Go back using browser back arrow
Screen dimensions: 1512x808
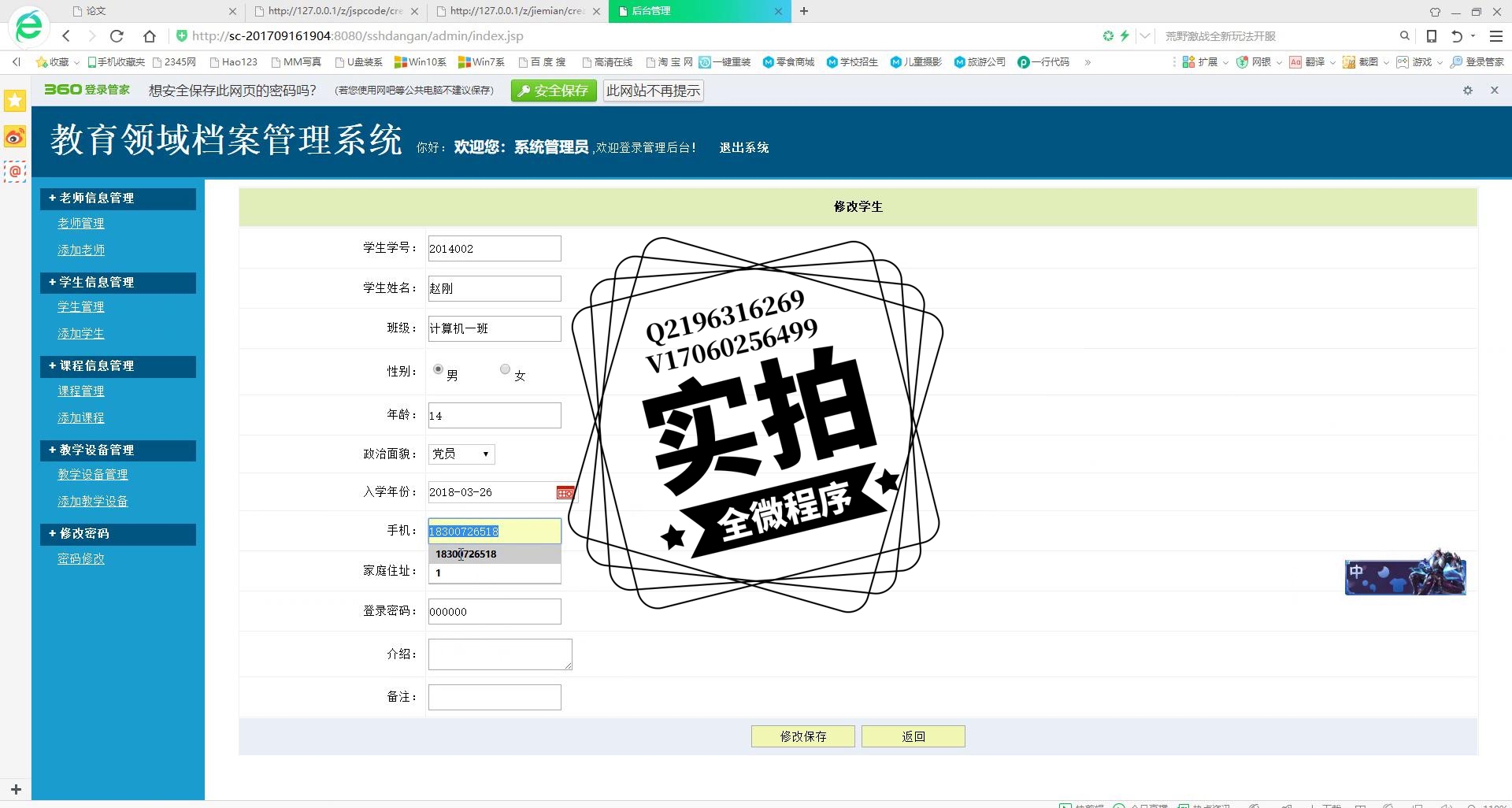pos(66,35)
